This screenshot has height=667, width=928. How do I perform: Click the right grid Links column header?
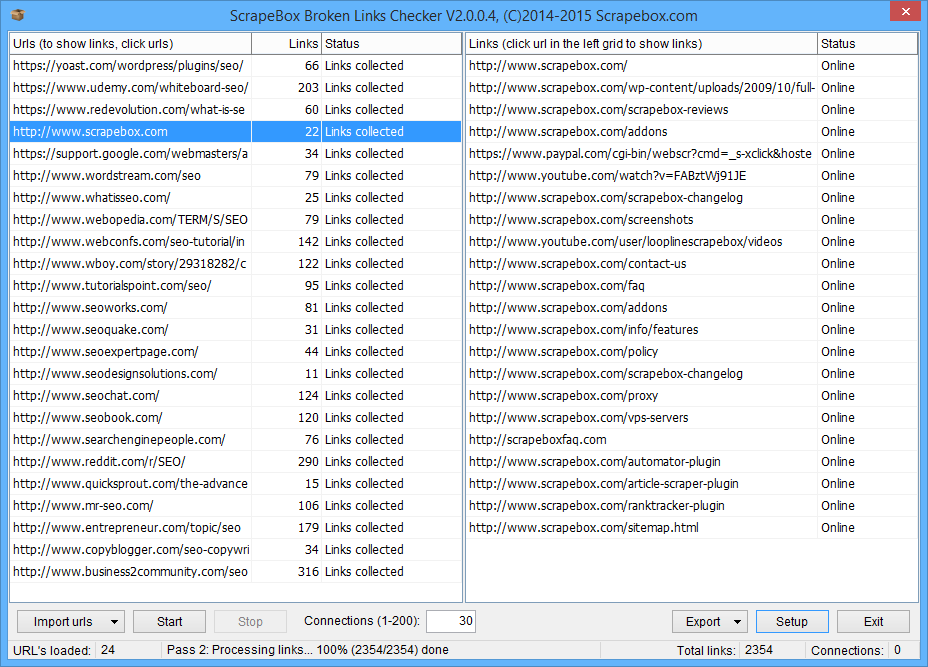(641, 44)
